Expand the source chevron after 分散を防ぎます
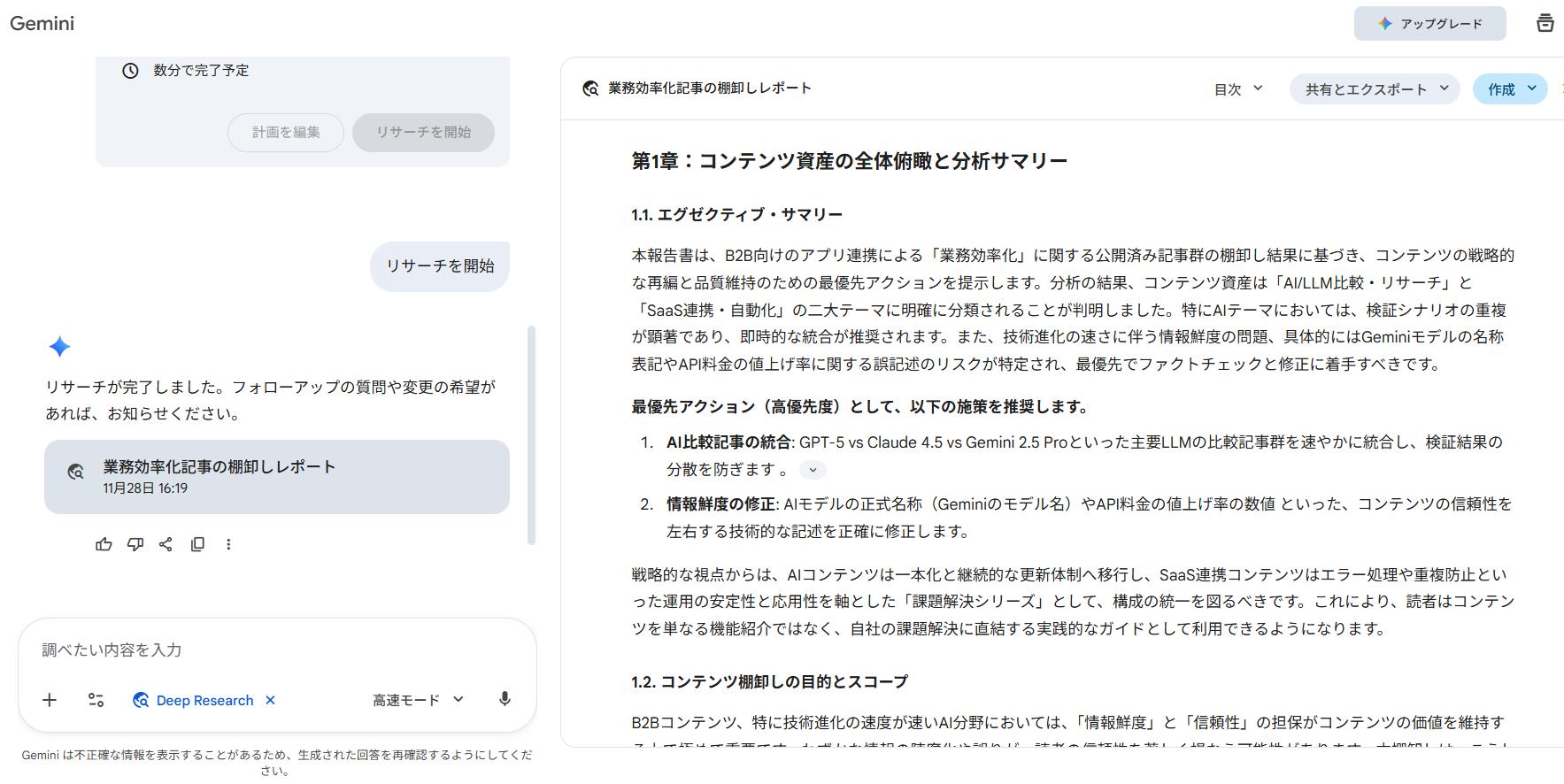Viewport: 1564px width, 784px height. click(x=813, y=470)
